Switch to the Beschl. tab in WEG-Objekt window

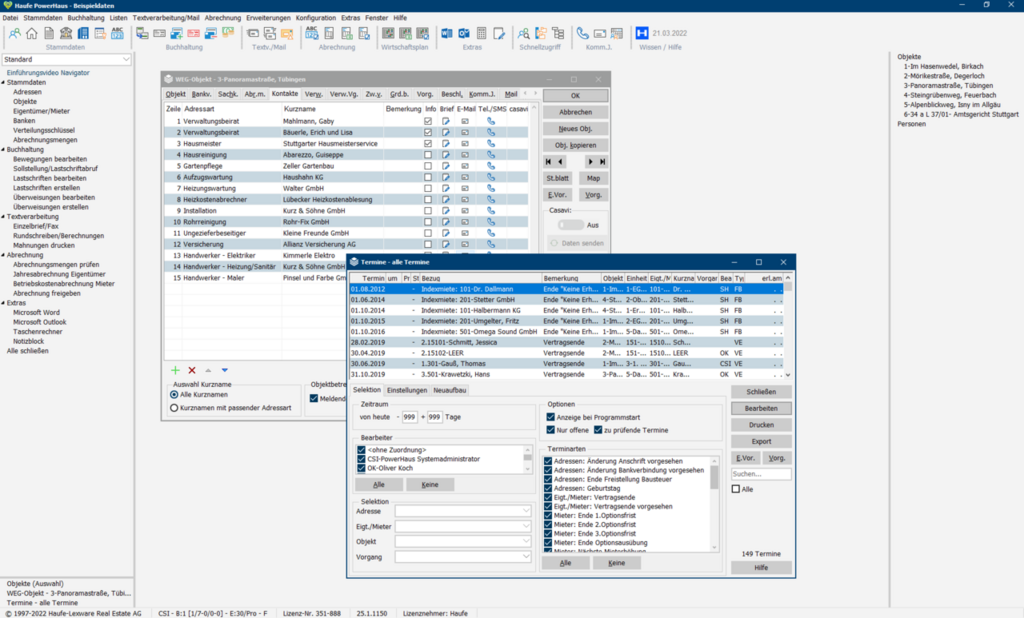[x=451, y=94]
